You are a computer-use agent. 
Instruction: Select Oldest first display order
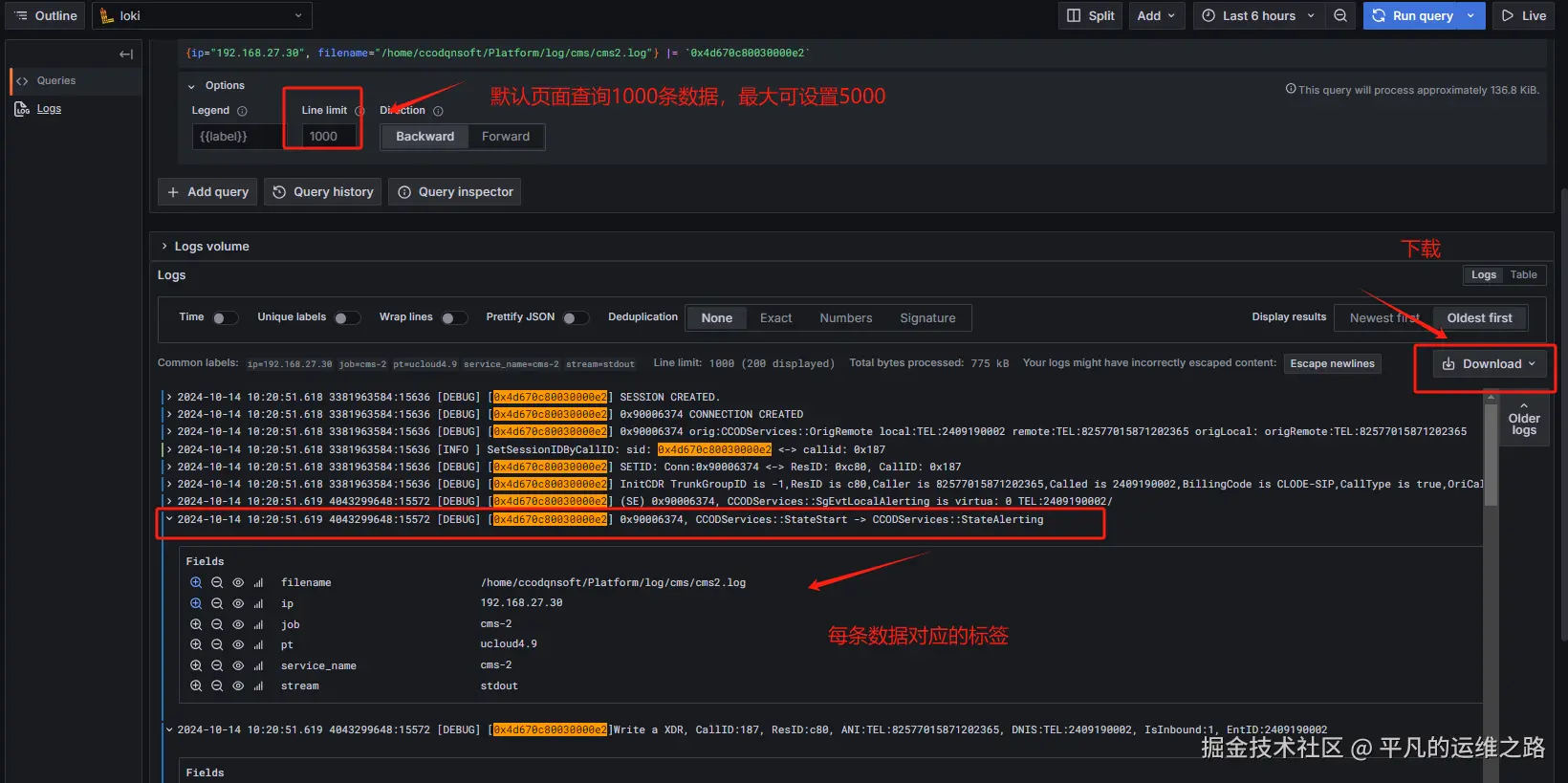[1479, 318]
